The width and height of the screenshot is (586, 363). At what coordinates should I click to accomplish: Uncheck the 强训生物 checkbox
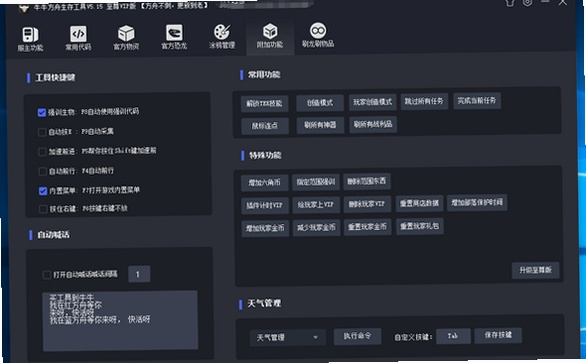(x=42, y=113)
